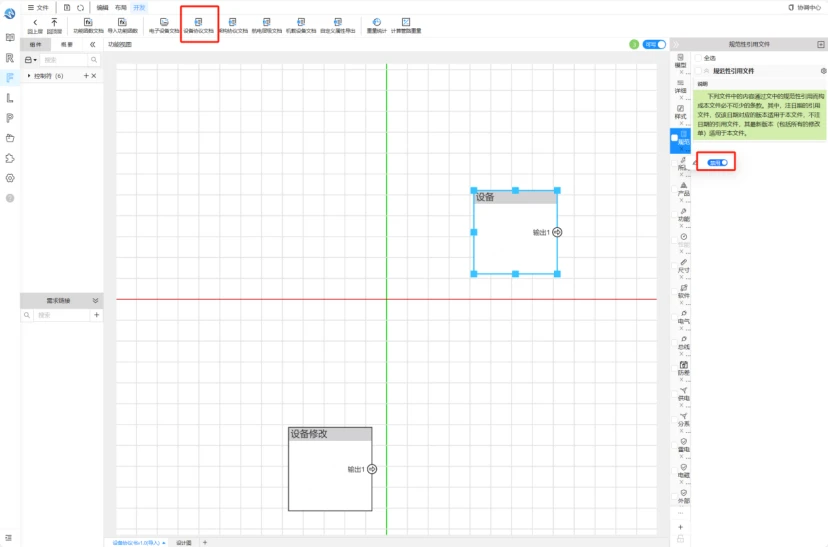Tick the checkbox beside 产品 tab
The width and height of the screenshot is (829, 547).
point(675,189)
